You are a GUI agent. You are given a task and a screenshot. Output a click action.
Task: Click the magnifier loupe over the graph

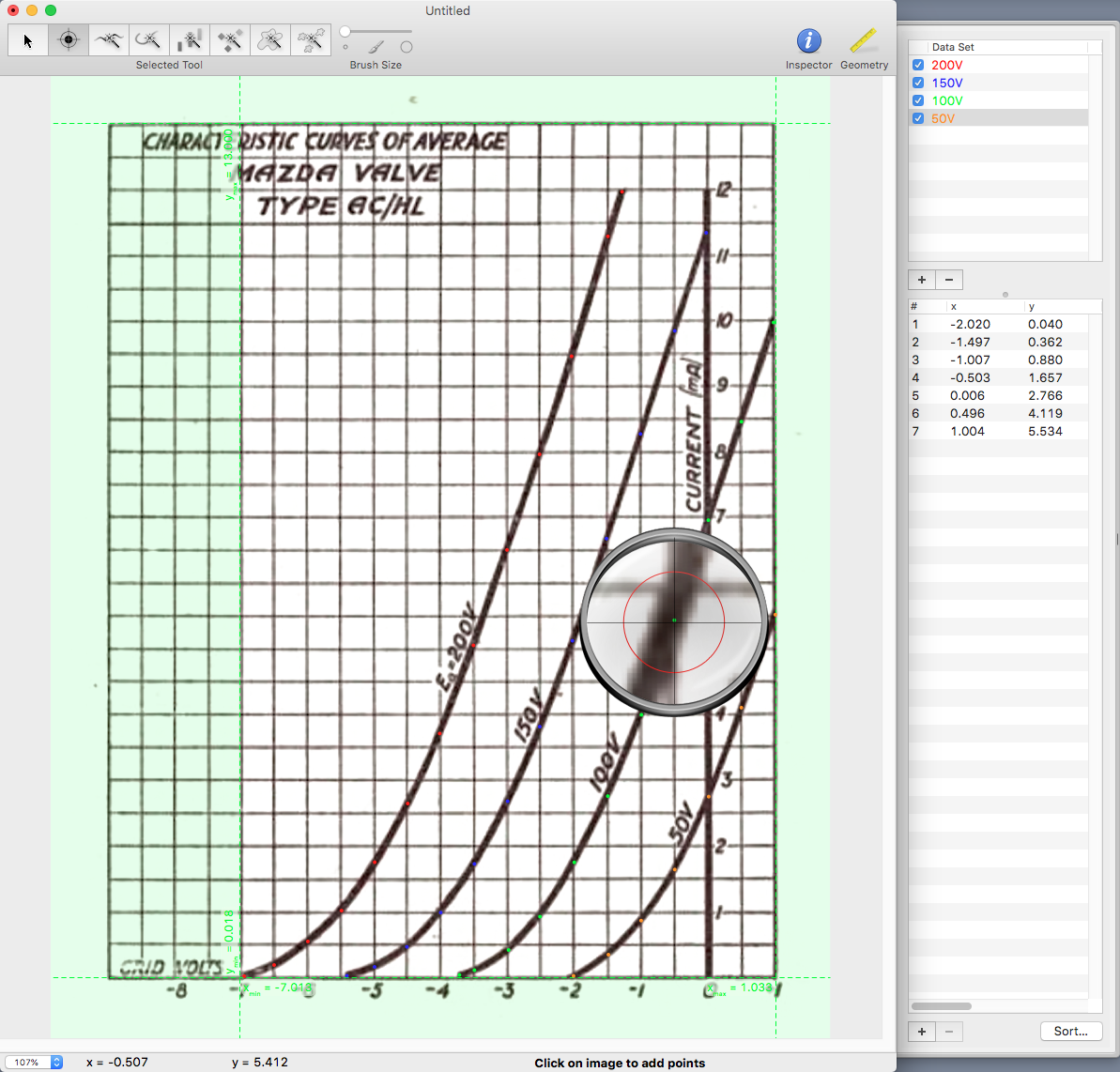[674, 621]
